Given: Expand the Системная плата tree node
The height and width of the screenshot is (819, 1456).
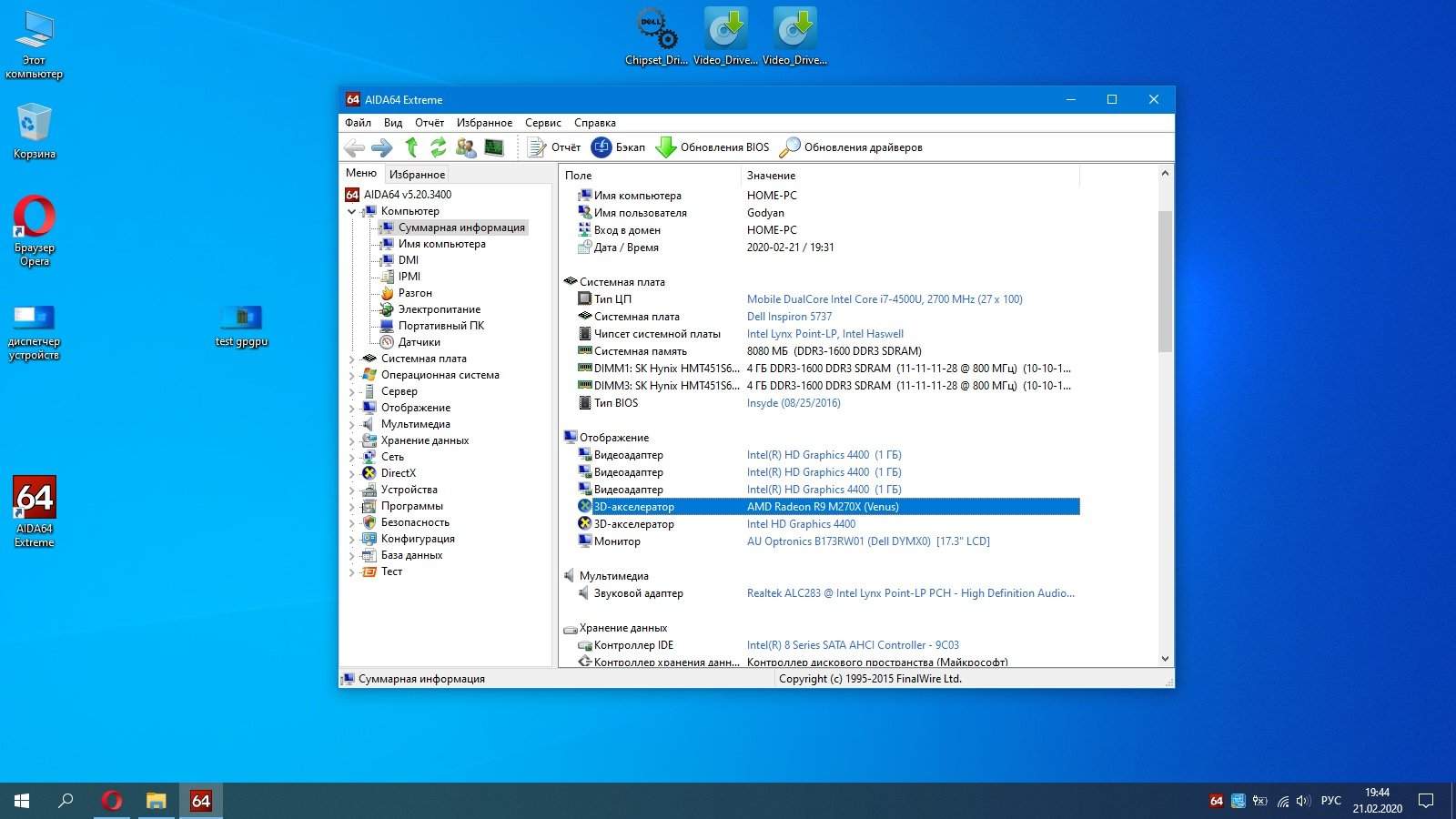Looking at the screenshot, I should (352, 359).
